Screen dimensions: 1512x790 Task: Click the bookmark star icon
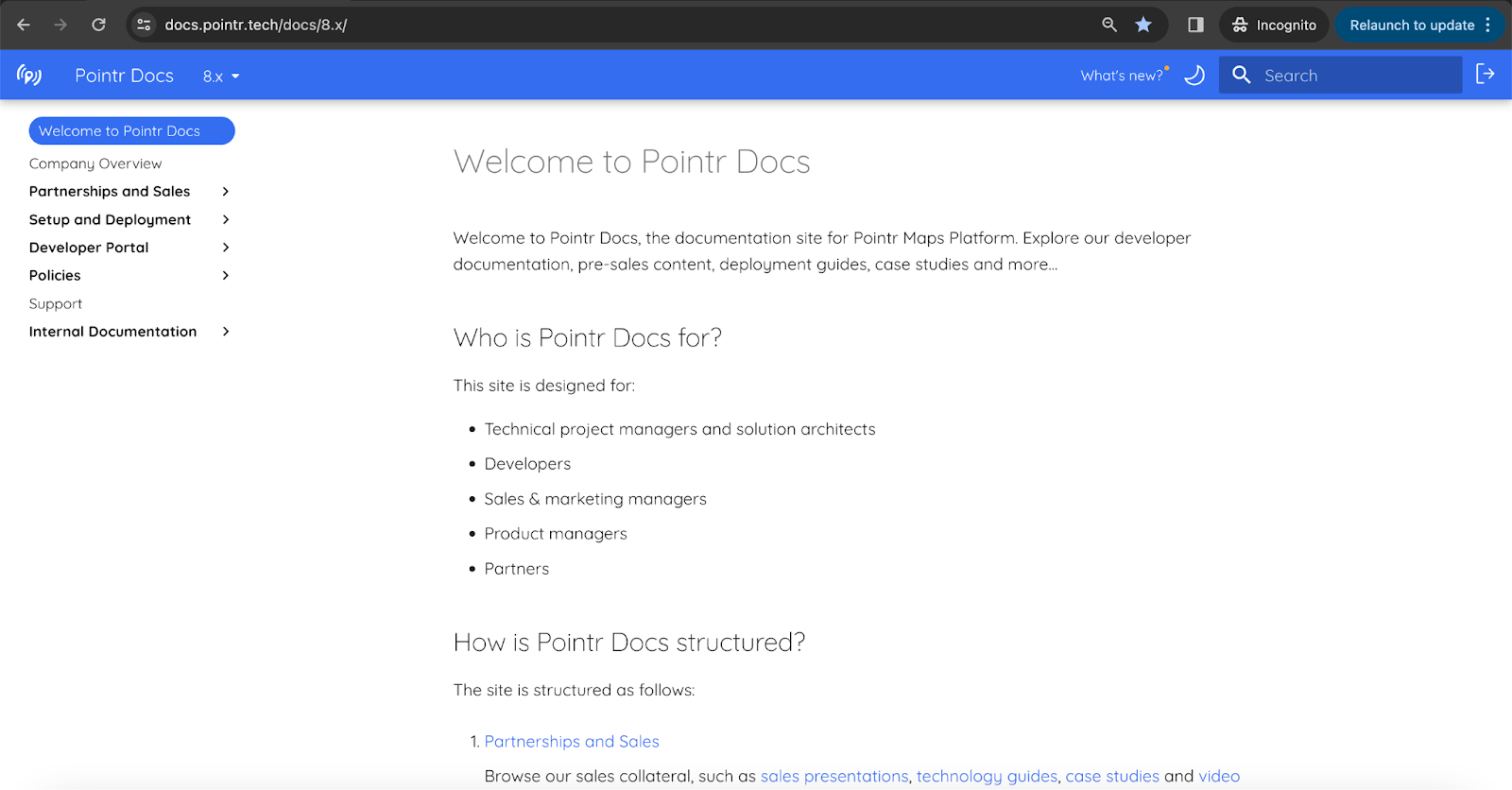click(x=1143, y=25)
